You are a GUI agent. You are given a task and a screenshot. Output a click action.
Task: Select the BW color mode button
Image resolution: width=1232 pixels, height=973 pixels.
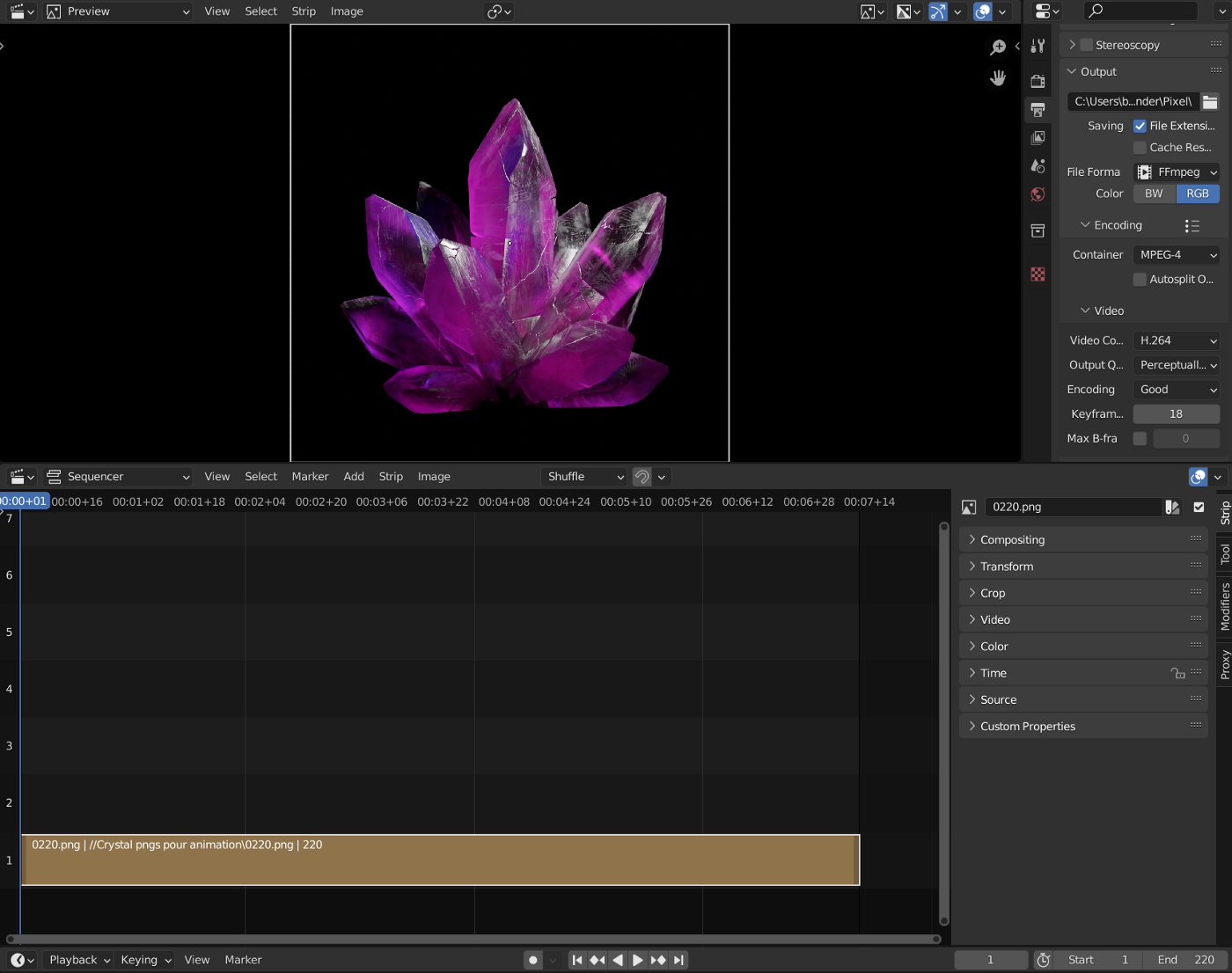(1154, 194)
